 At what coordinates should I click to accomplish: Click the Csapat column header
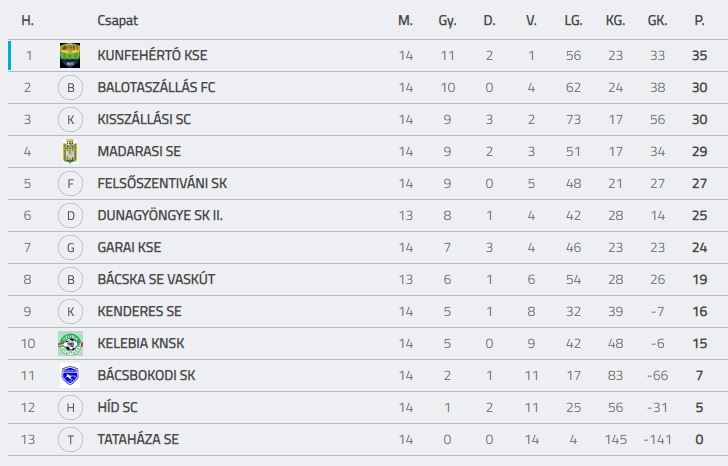(117, 21)
